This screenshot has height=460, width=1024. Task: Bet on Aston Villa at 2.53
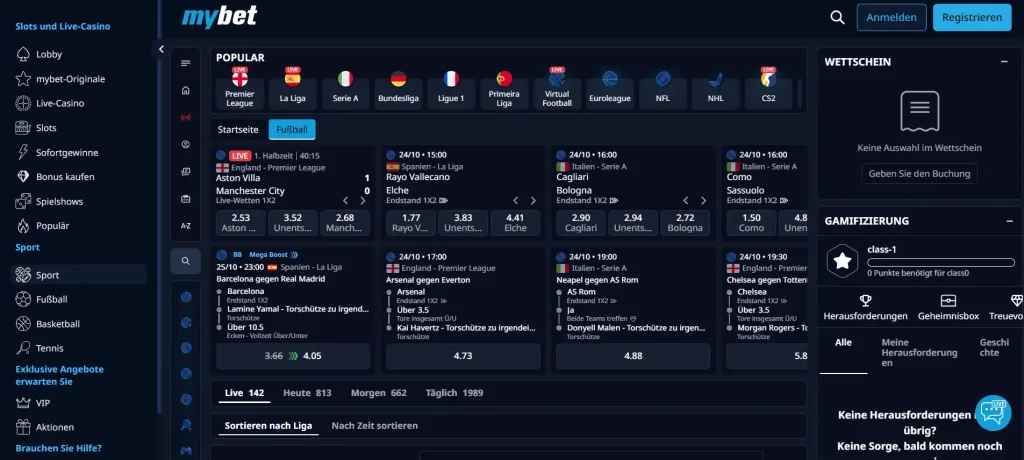pyautogui.click(x=240, y=223)
